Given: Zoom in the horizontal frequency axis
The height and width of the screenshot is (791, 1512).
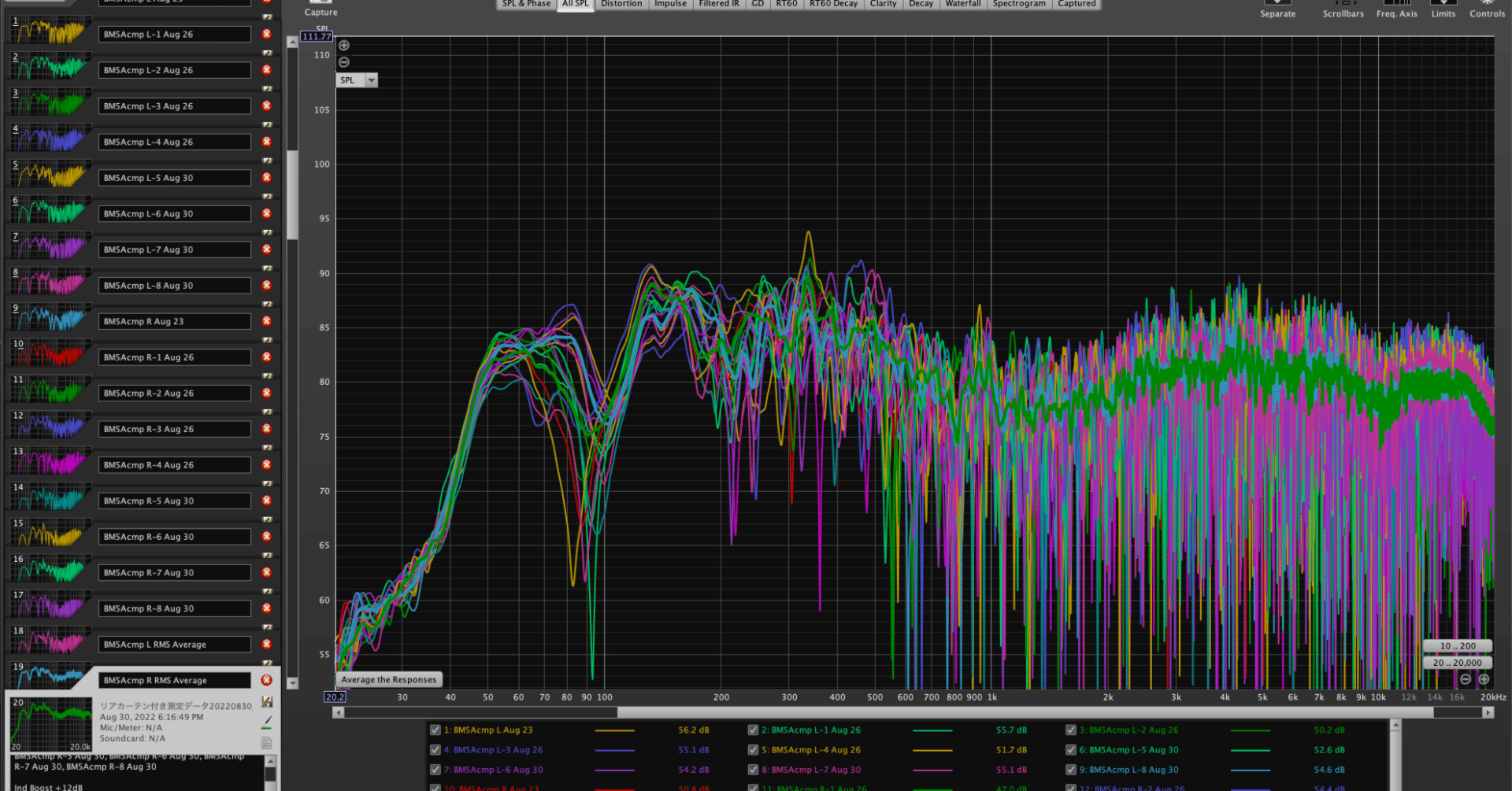Looking at the screenshot, I should pyautogui.click(x=1484, y=679).
